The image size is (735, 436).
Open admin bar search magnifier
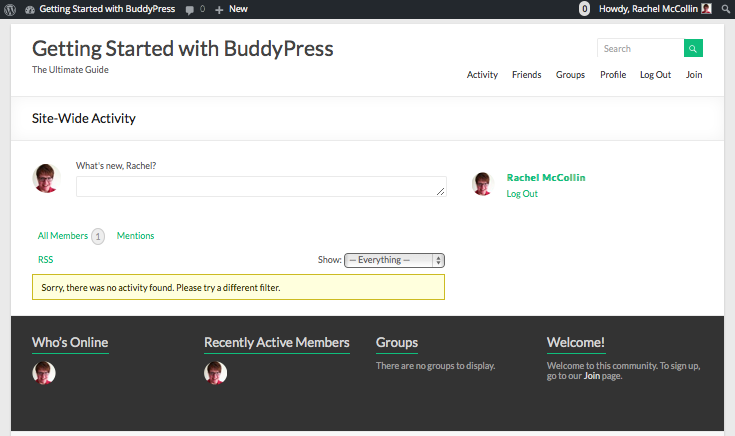[726, 9]
